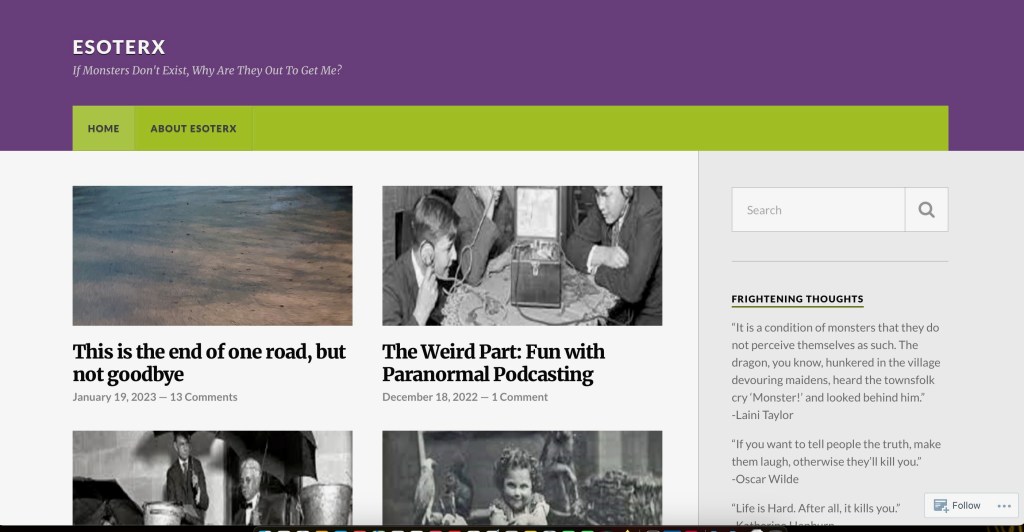
Task: Open 'The Weird Part: Fun with Paranormal Podcasting'
Action: pos(493,363)
